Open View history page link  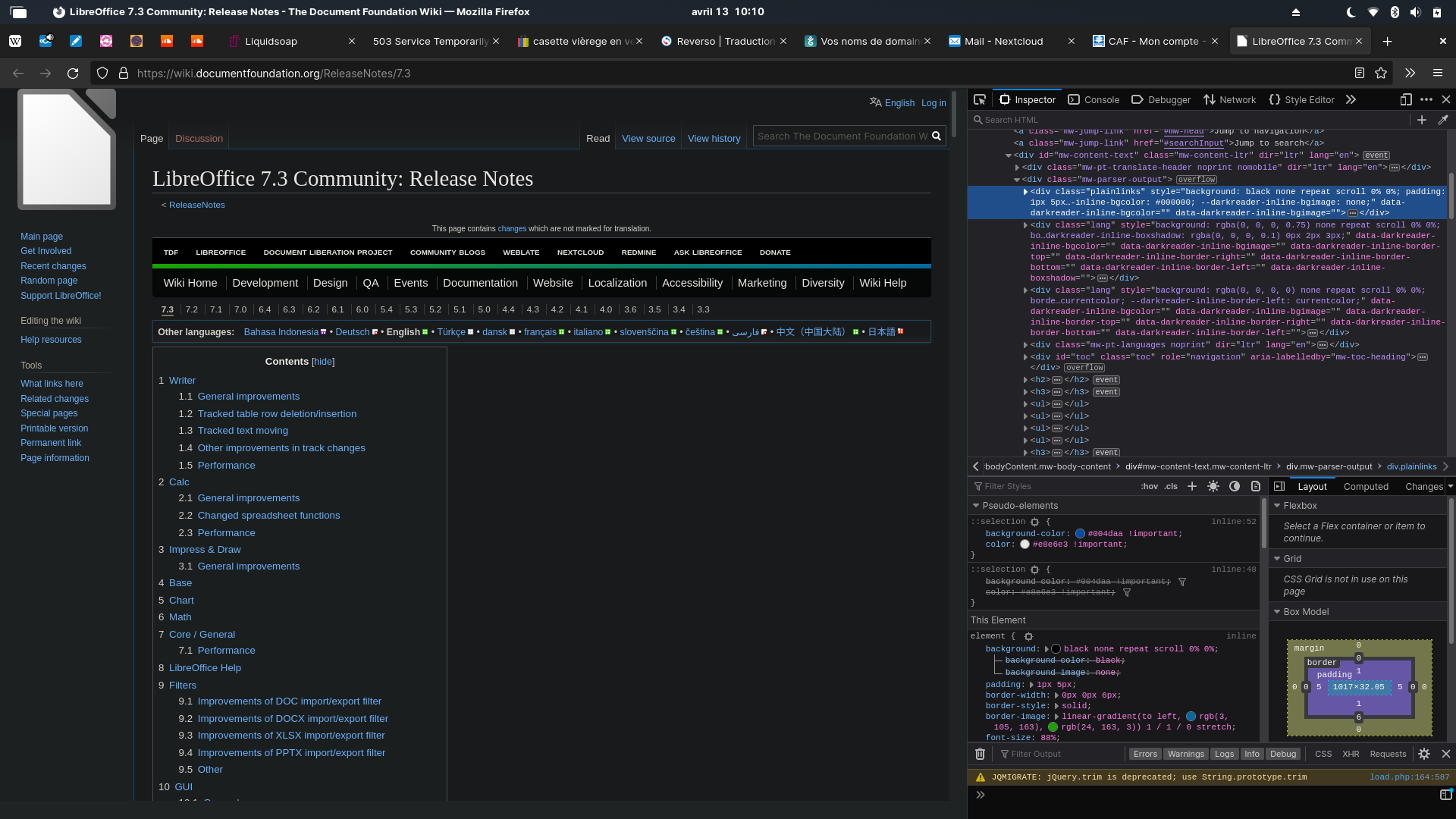tap(714, 138)
